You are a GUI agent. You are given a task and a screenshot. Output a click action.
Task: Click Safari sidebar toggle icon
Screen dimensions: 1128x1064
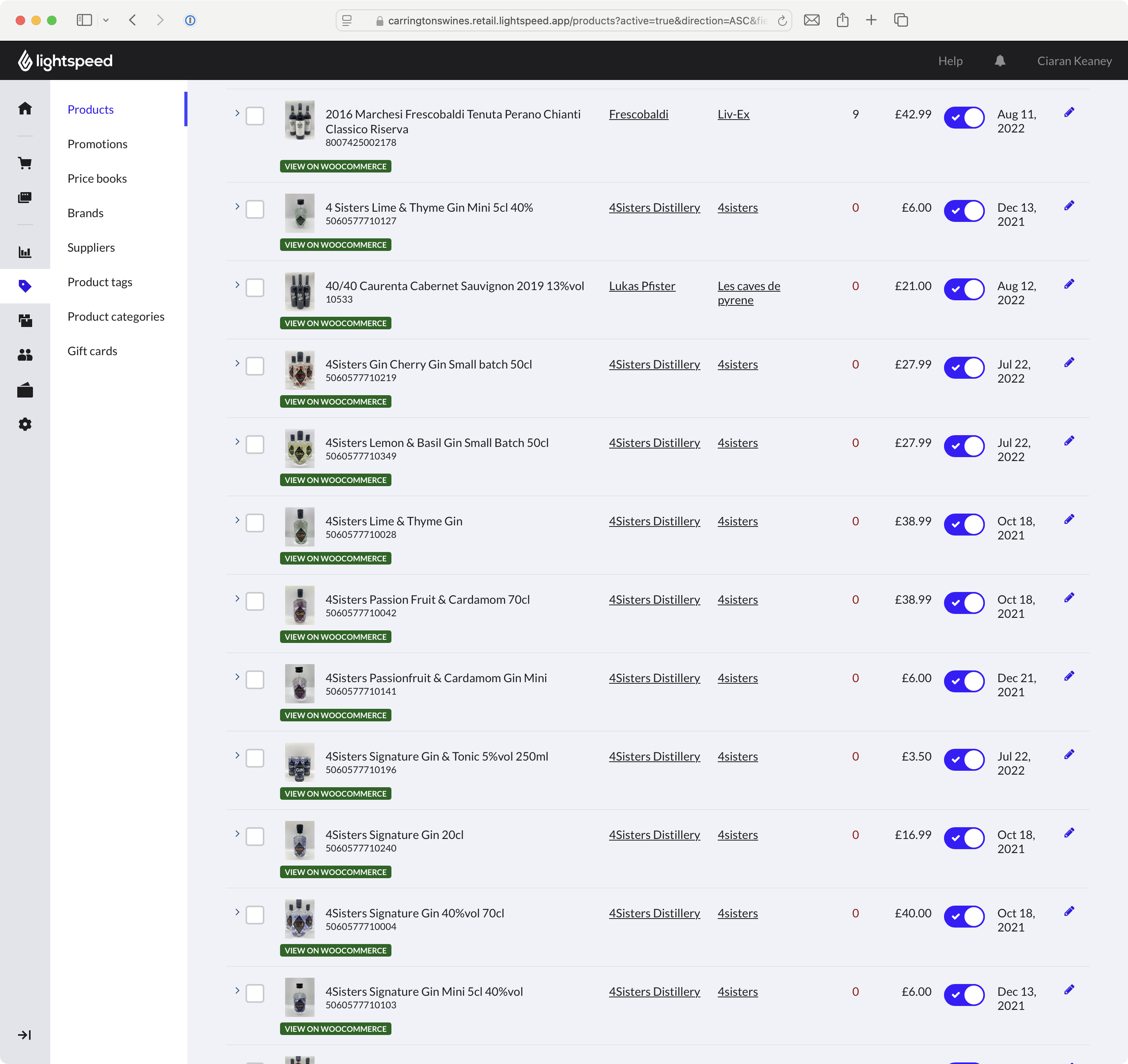tap(85, 20)
